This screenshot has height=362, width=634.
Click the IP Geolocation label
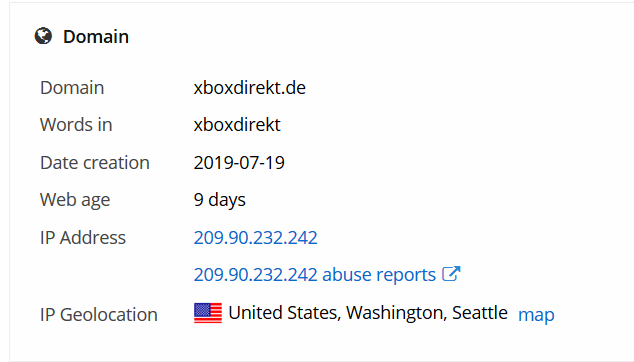pos(99,315)
